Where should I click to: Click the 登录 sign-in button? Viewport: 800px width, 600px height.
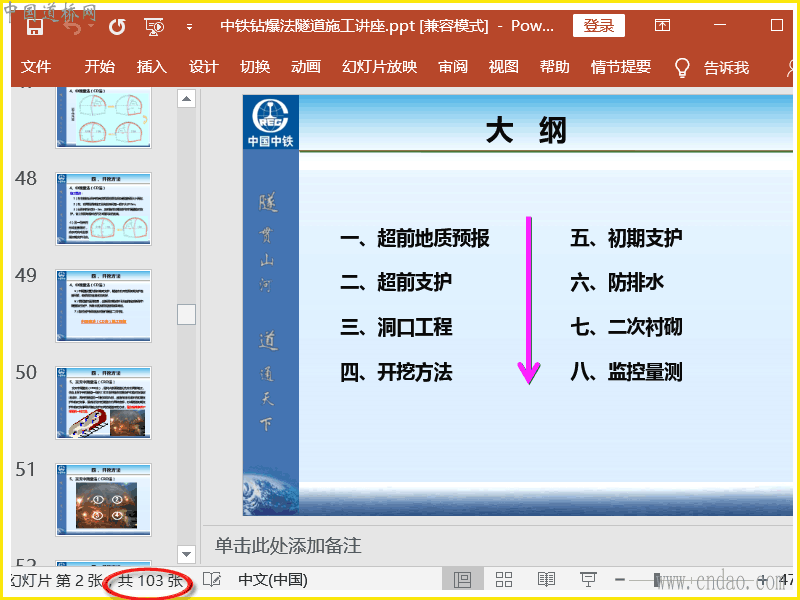tap(598, 26)
